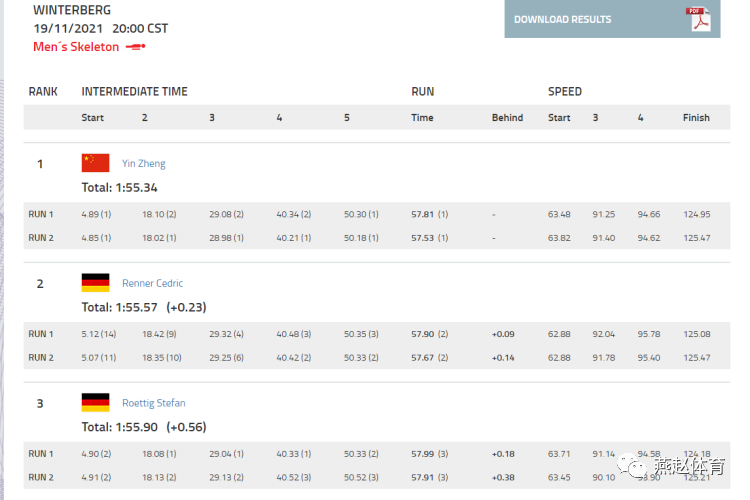Click the red skeleton sled icon

pyautogui.click(x=135, y=47)
